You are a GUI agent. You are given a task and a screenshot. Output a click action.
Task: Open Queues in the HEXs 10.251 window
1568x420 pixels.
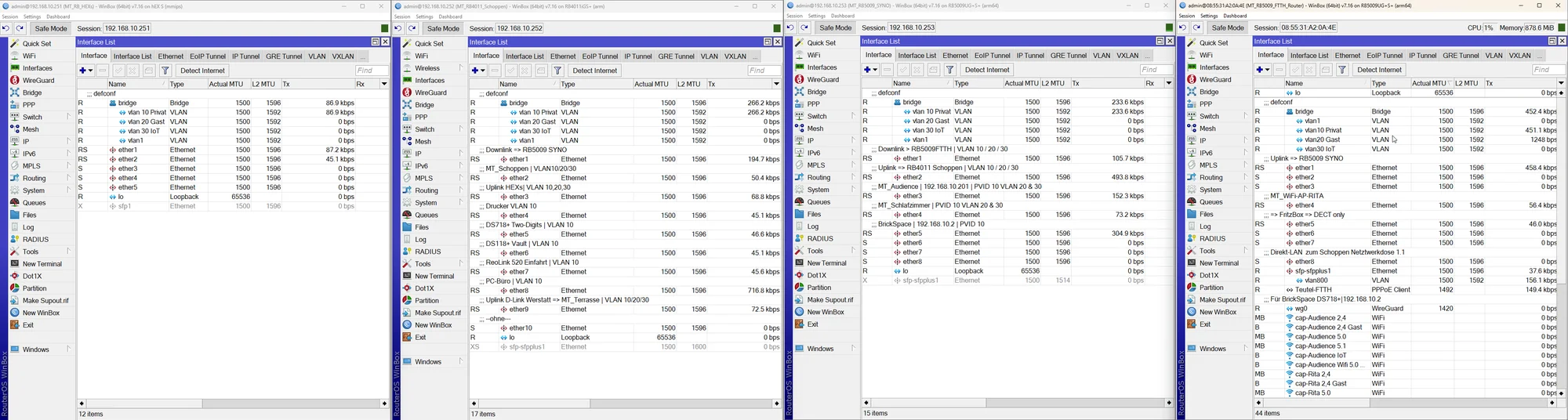click(x=34, y=203)
